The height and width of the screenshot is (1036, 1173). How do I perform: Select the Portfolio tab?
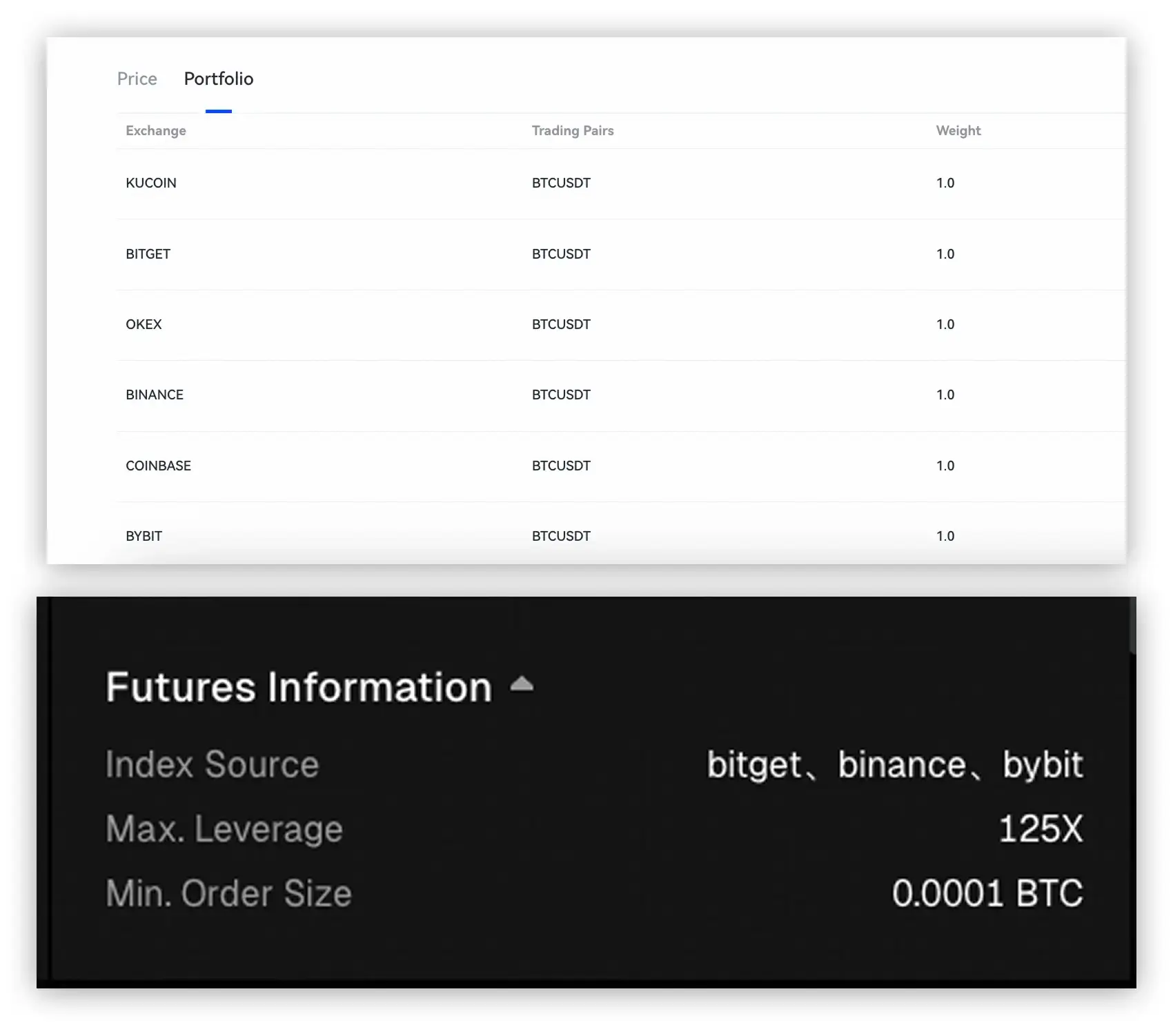click(219, 79)
